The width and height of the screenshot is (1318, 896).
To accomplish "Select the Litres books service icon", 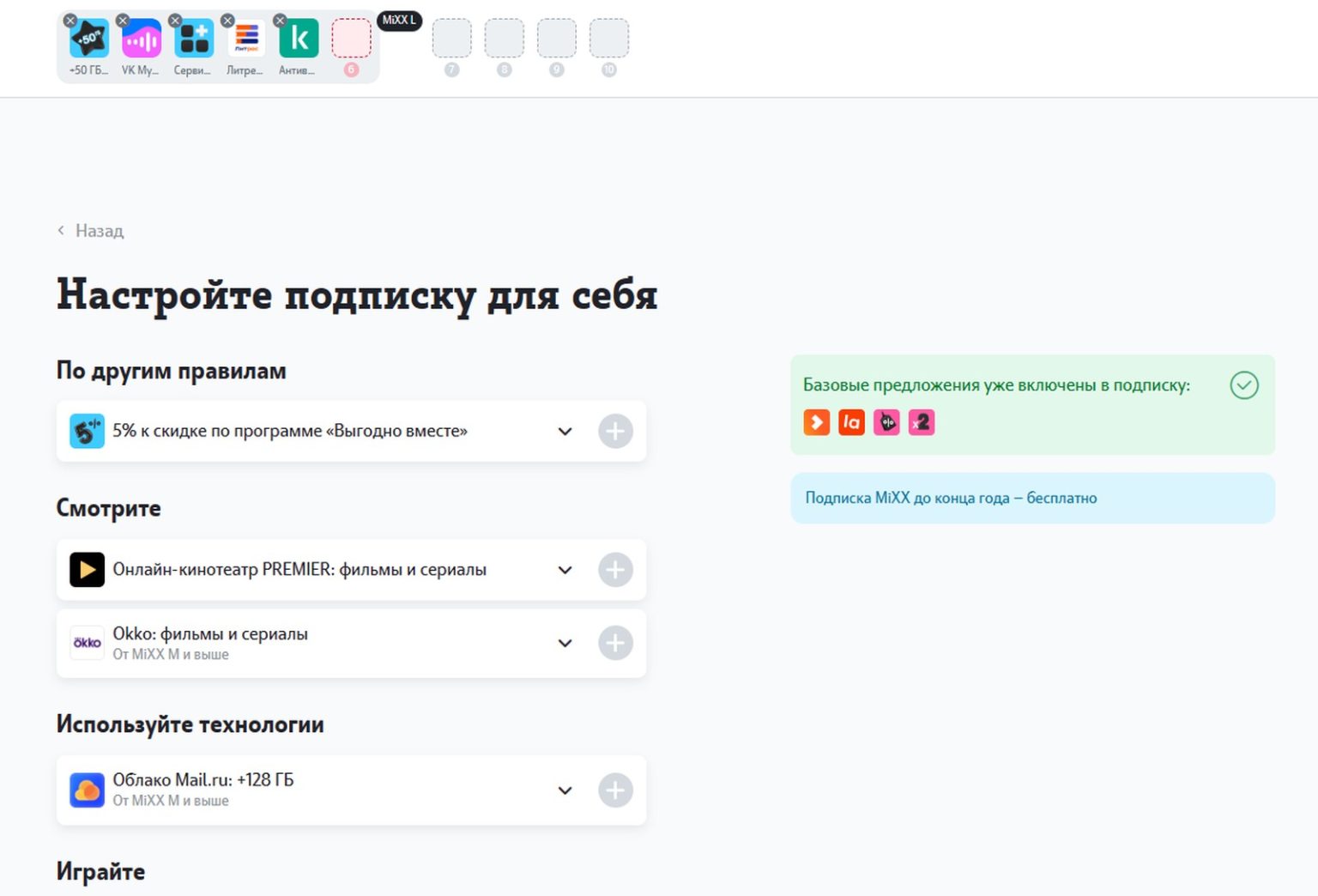I will click(x=246, y=39).
